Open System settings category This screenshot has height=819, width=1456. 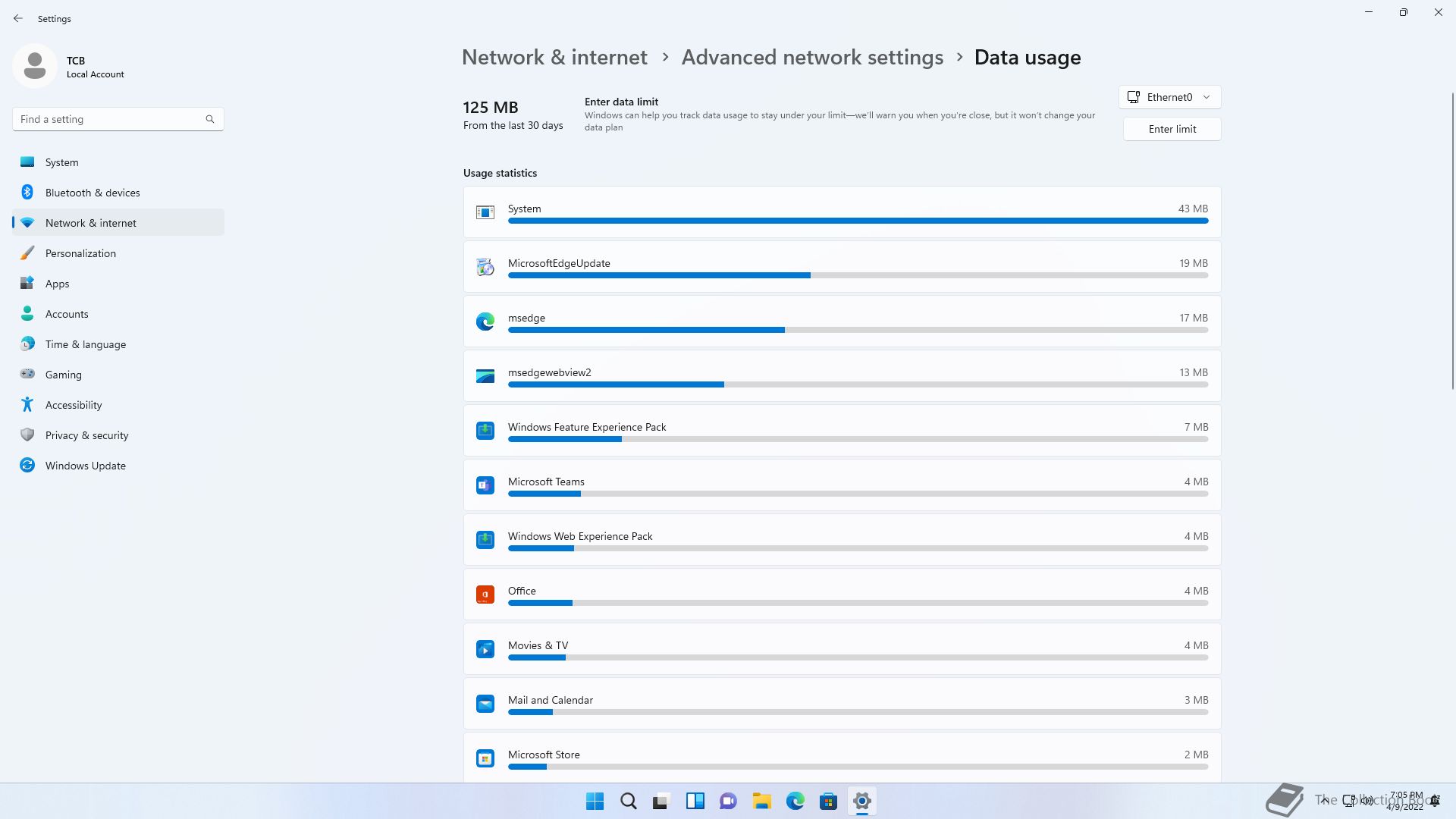pyautogui.click(x=118, y=162)
